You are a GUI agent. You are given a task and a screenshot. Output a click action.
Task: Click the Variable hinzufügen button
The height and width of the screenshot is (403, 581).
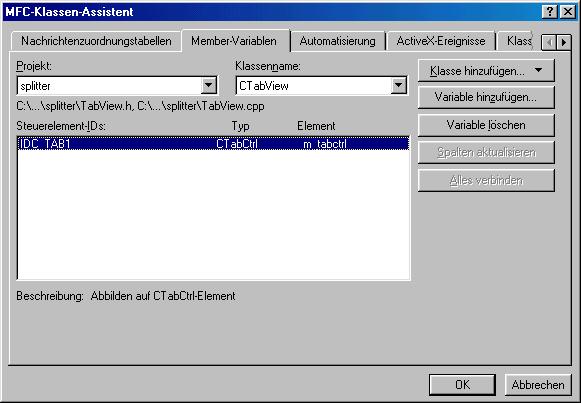point(486,97)
